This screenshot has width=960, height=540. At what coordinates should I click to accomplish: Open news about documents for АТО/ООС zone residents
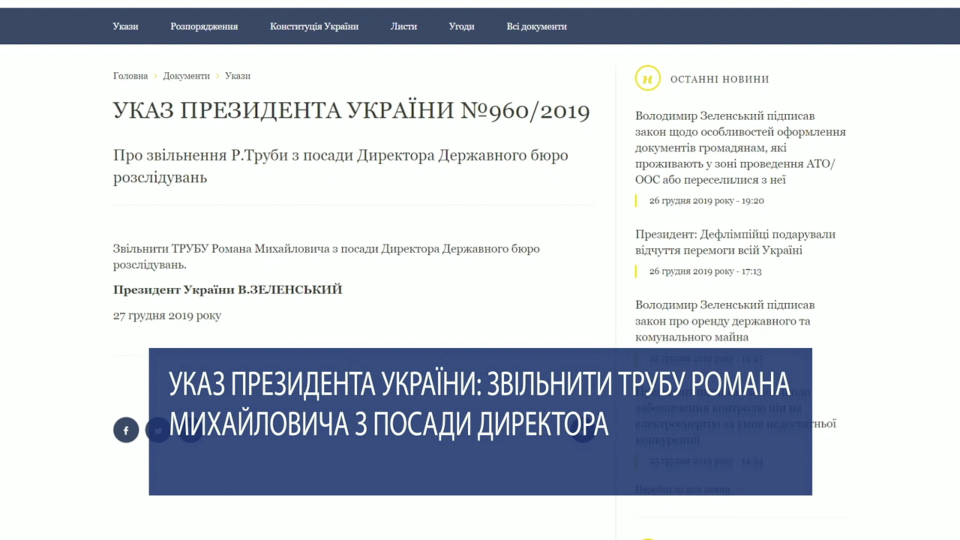pyautogui.click(x=740, y=148)
